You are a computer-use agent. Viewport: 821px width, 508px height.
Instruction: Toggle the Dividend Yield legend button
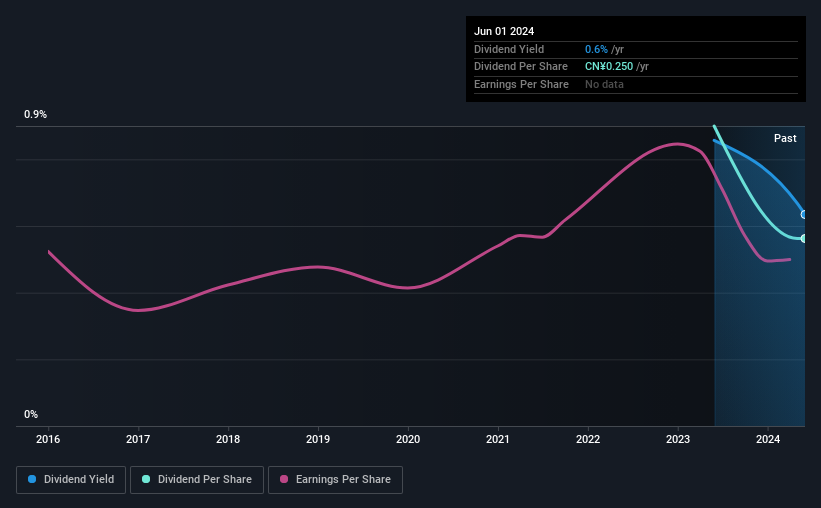click(x=71, y=480)
